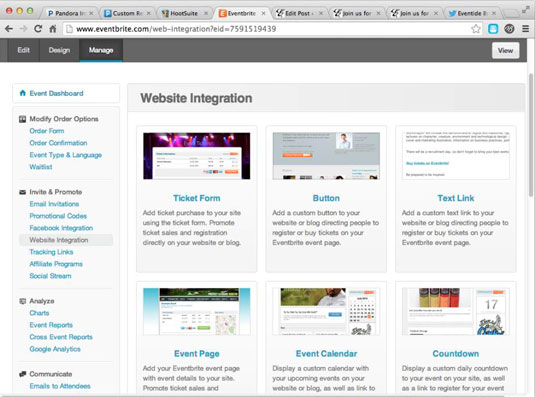
Task: Click the Modify Order Options section icon
Action: coord(23,119)
